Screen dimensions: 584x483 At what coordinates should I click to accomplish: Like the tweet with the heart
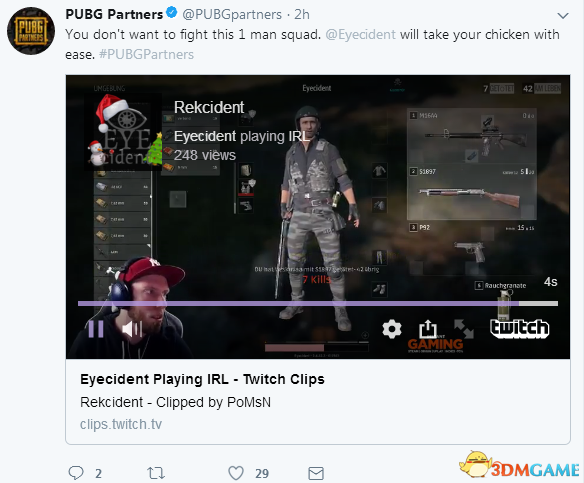(x=236, y=473)
